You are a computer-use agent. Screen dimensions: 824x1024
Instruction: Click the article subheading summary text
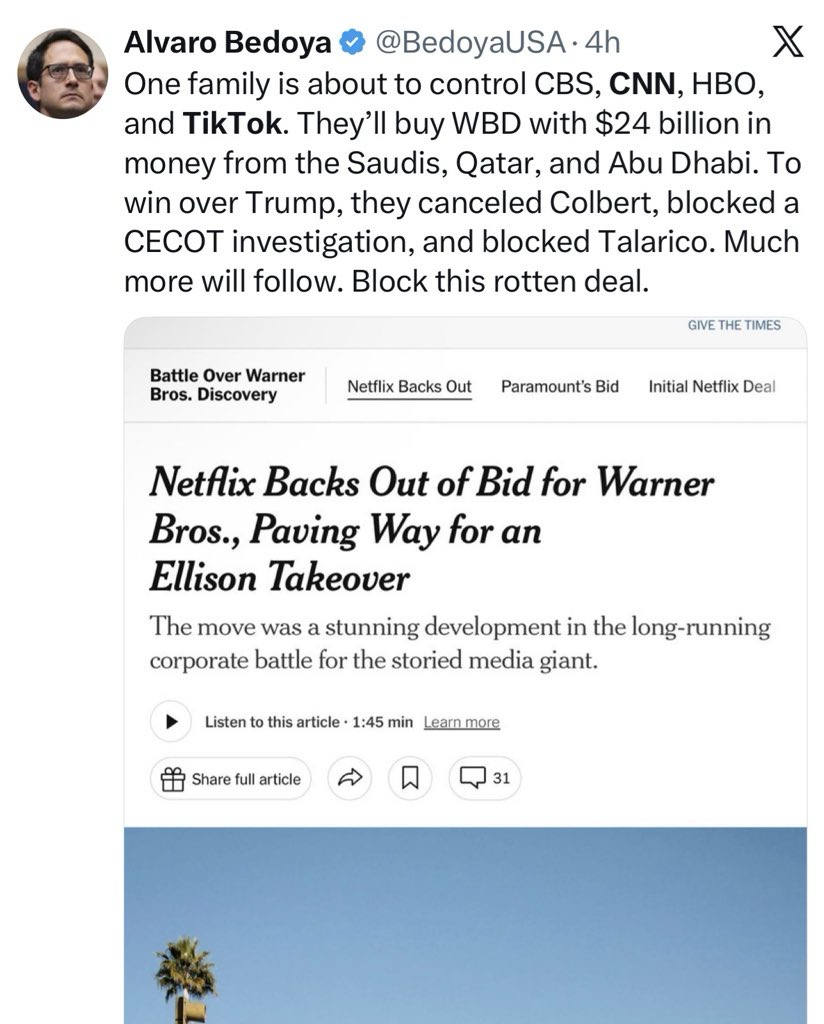point(460,645)
